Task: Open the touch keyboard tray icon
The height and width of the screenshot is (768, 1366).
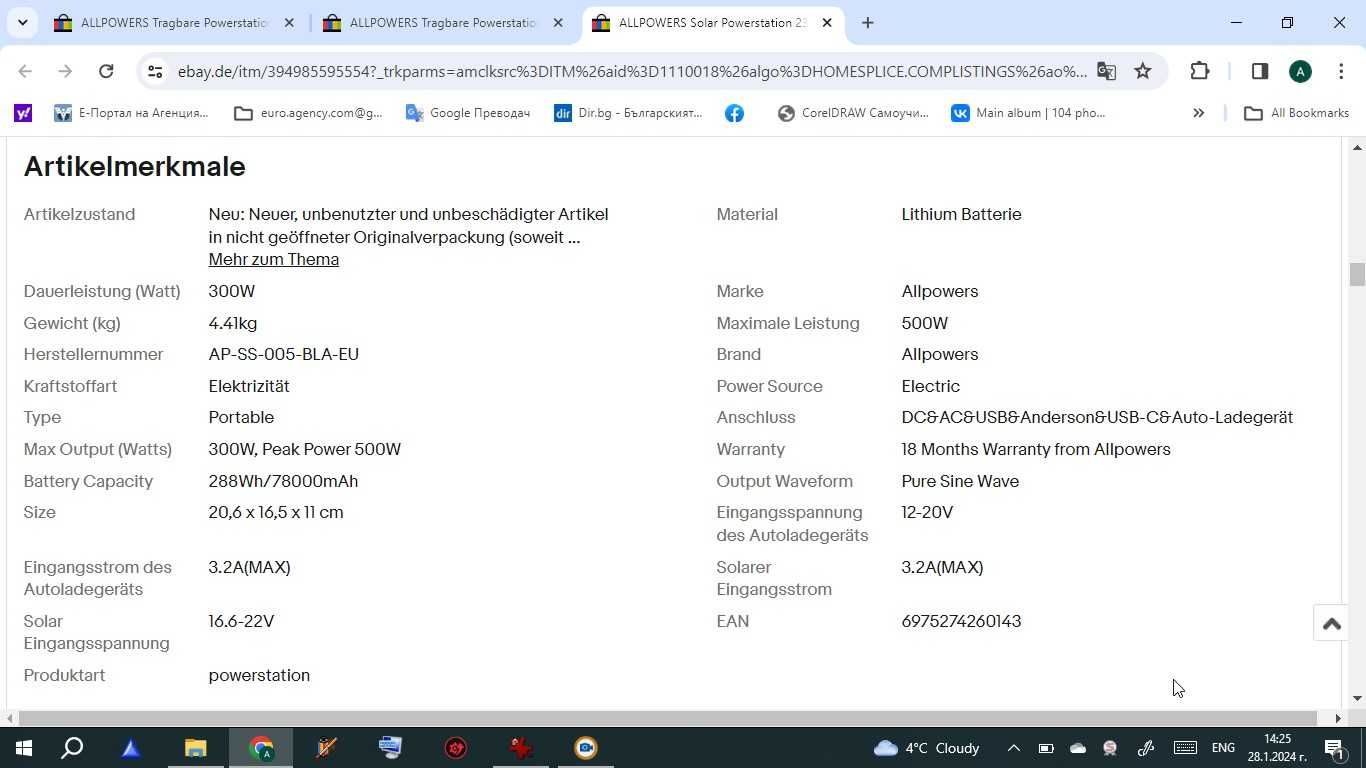Action: (x=1185, y=748)
